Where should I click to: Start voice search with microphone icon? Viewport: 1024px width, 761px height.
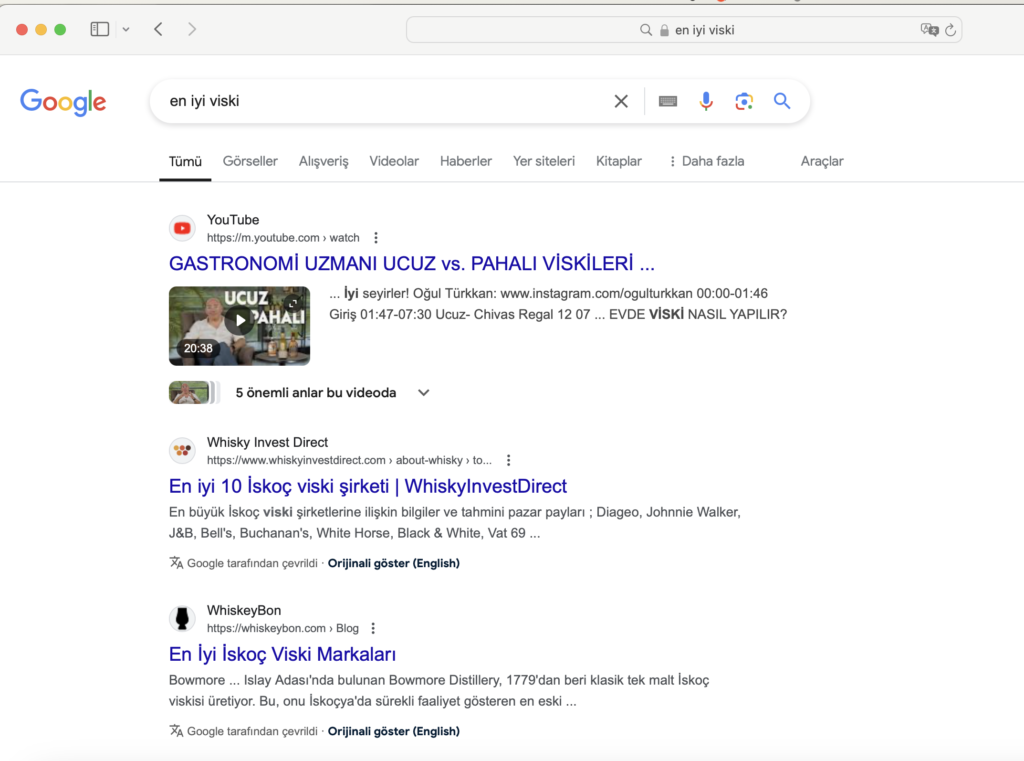point(706,101)
